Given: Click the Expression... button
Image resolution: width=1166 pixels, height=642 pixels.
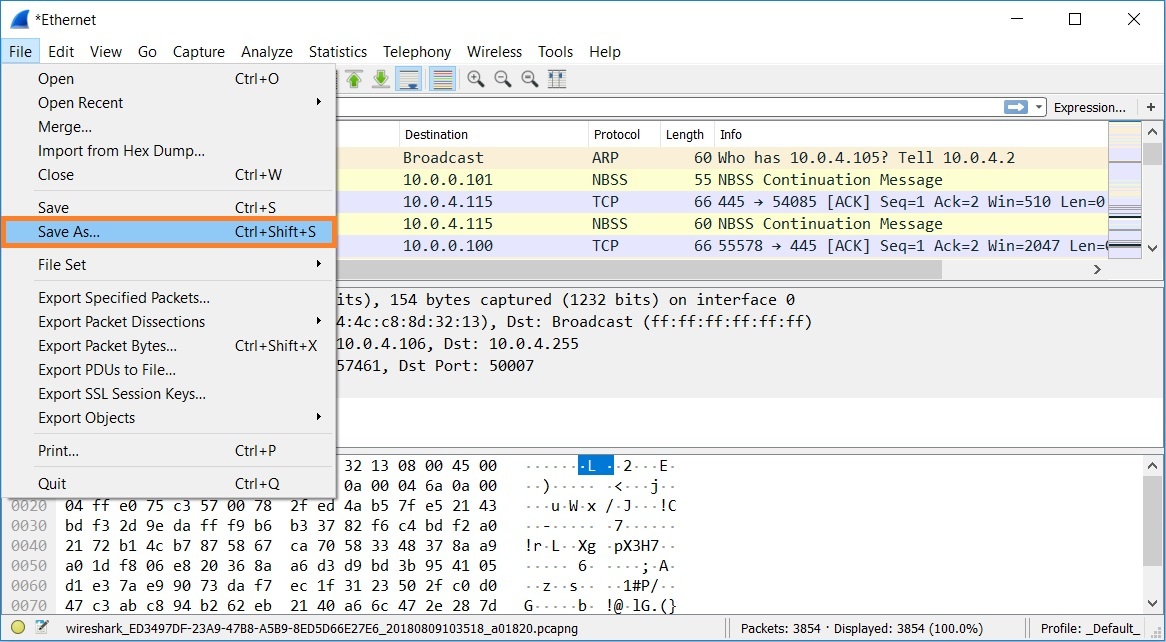Looking at the screenshot, I should [x=1090, y=107].
